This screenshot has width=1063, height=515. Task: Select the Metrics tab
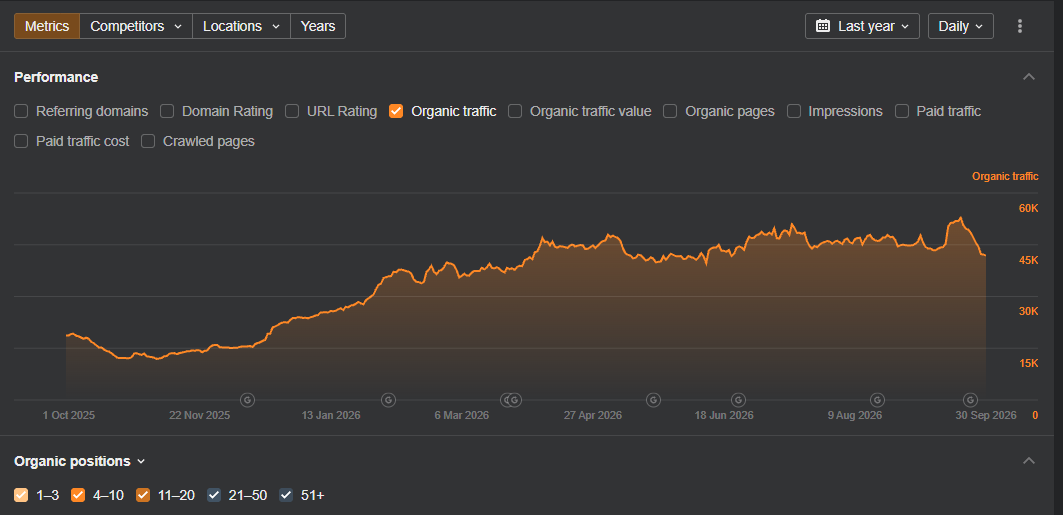tap(47, 26)
